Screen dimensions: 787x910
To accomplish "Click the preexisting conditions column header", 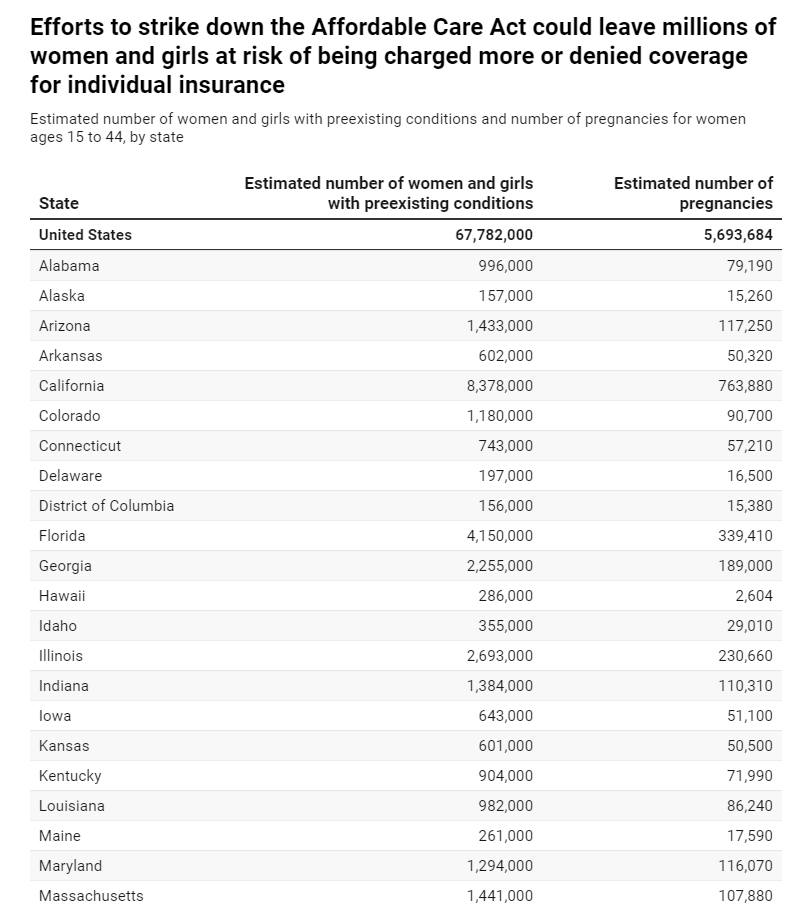I will point(388,193).
